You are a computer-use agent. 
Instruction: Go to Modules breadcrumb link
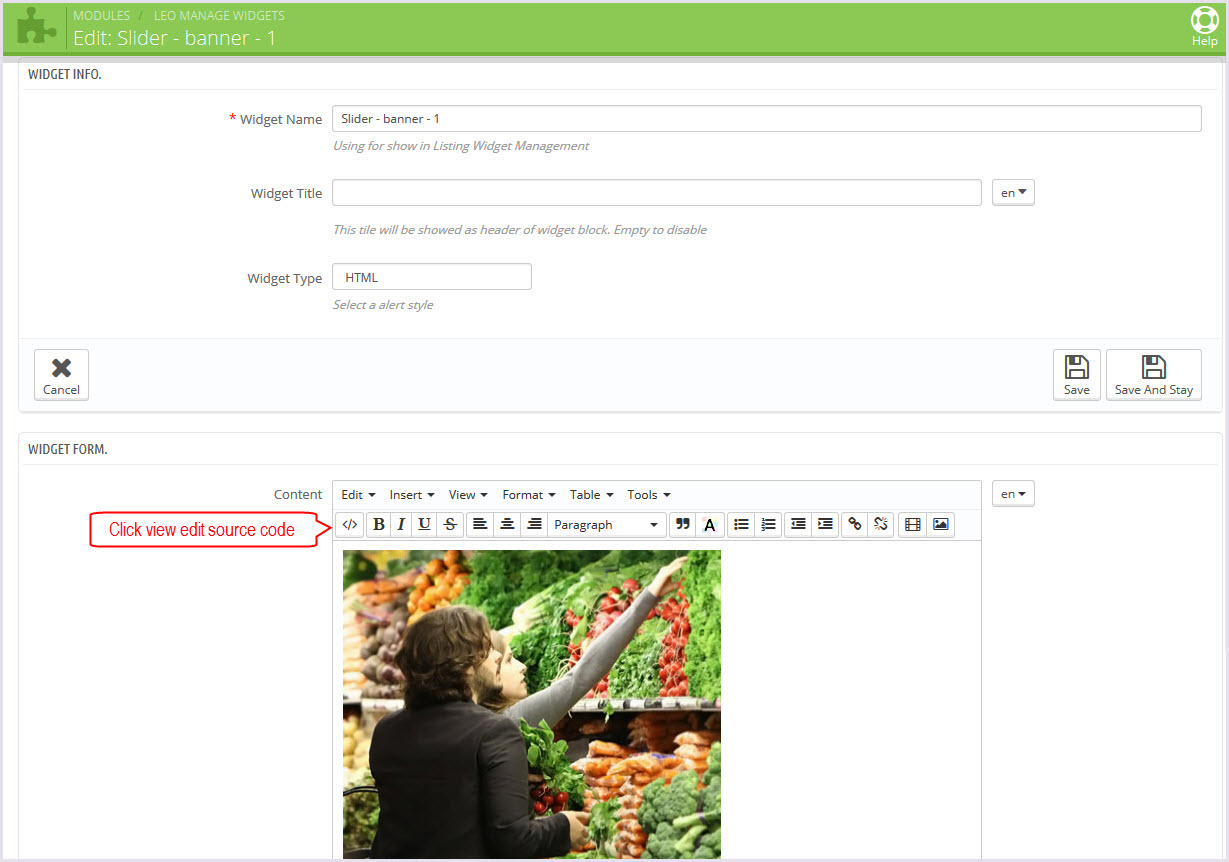102,16
